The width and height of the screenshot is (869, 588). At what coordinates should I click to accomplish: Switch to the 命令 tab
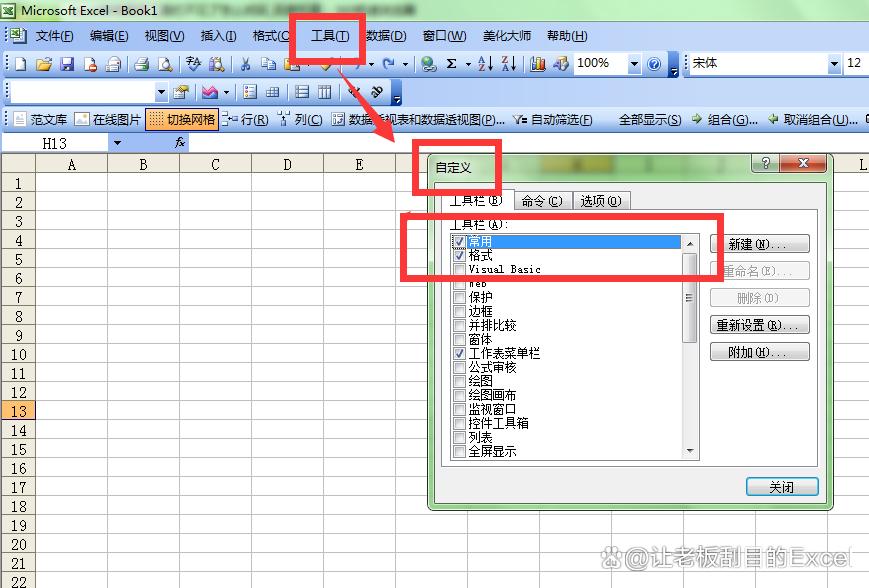(x=540, y=200)
